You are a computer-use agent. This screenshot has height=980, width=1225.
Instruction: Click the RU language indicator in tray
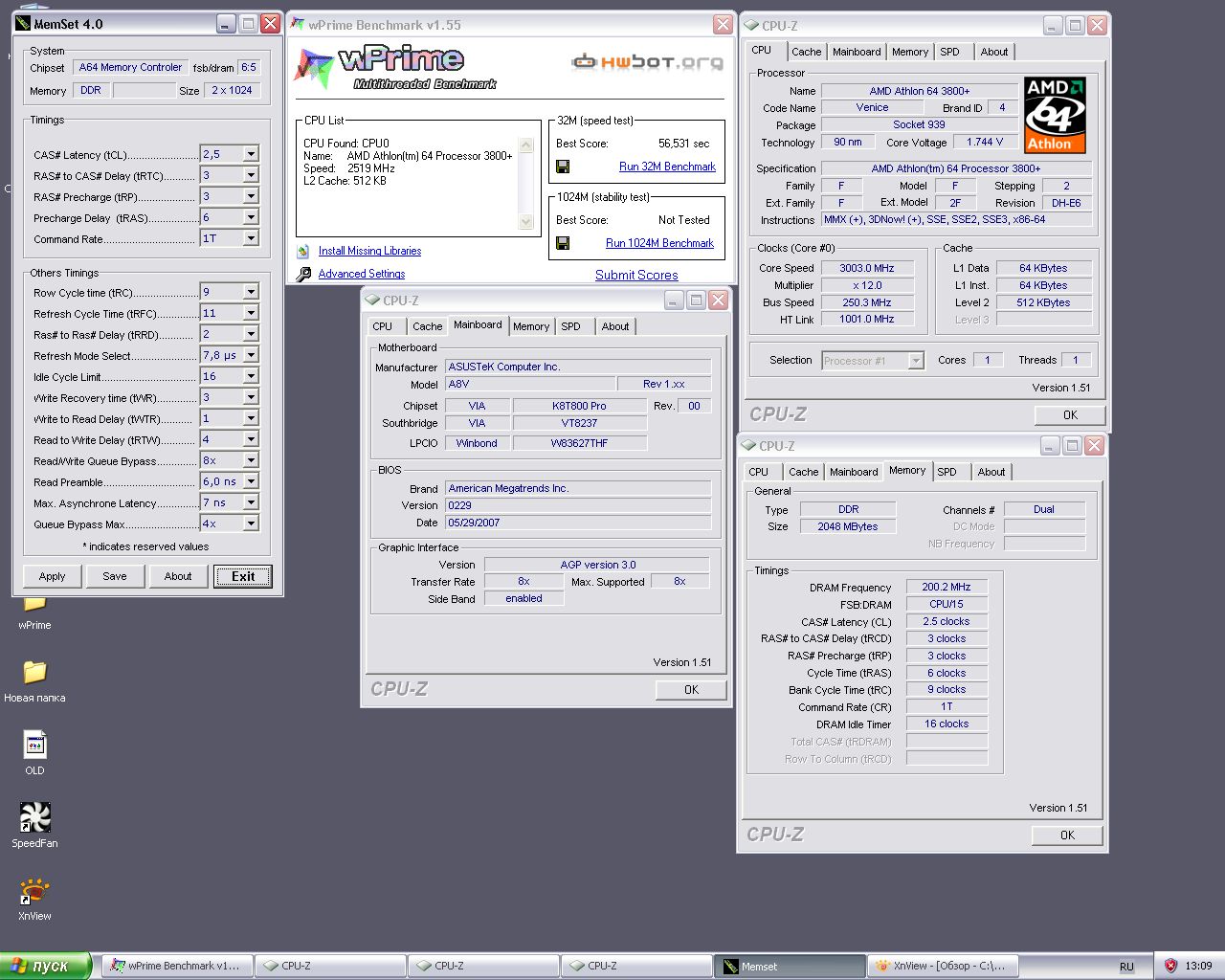tap(1126, 967)
